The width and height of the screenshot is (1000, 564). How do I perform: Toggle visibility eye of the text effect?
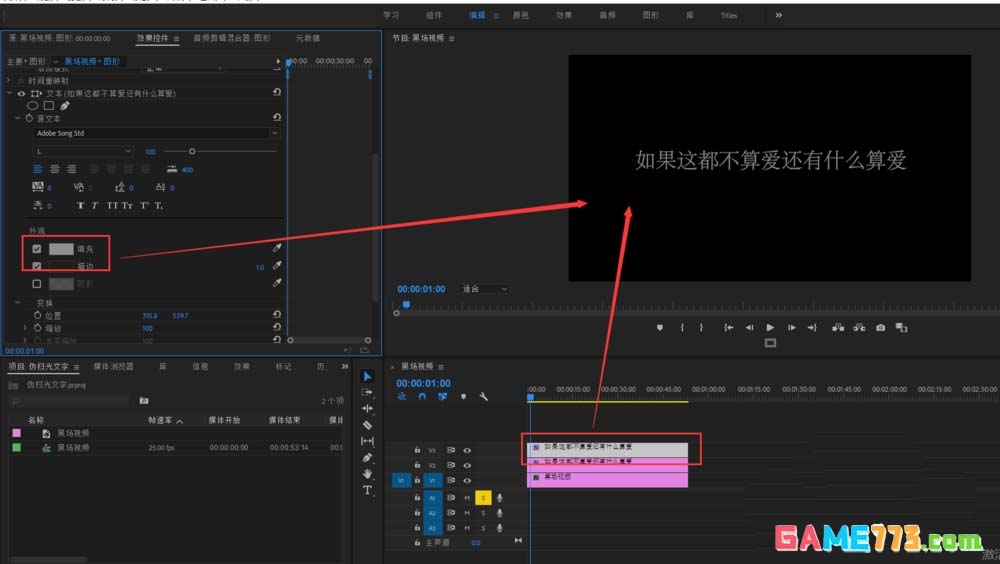(x=21, y=93)
